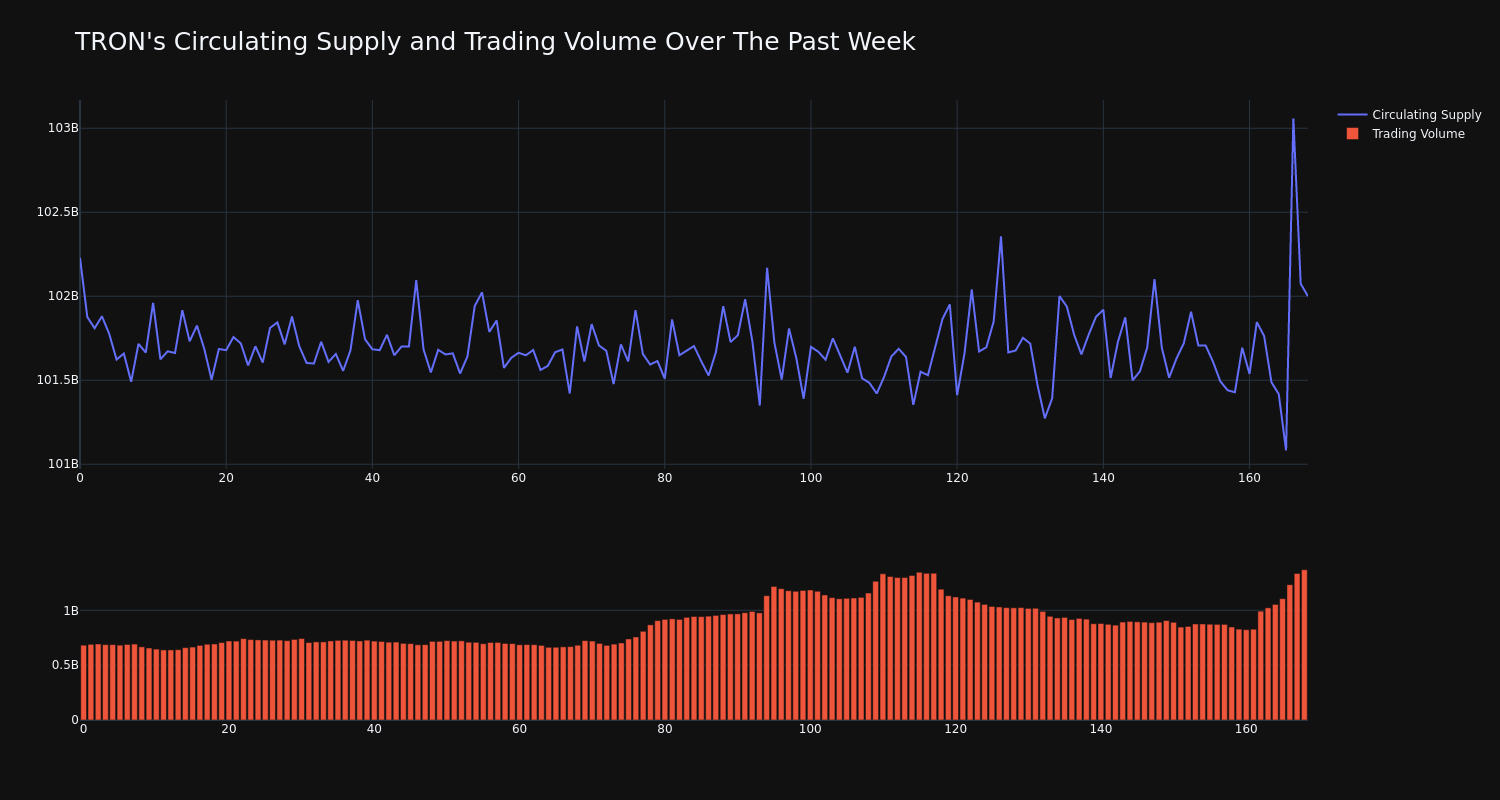
Task: Click x-axis label 140 under supply chart
Action: tap(1103, 478)
